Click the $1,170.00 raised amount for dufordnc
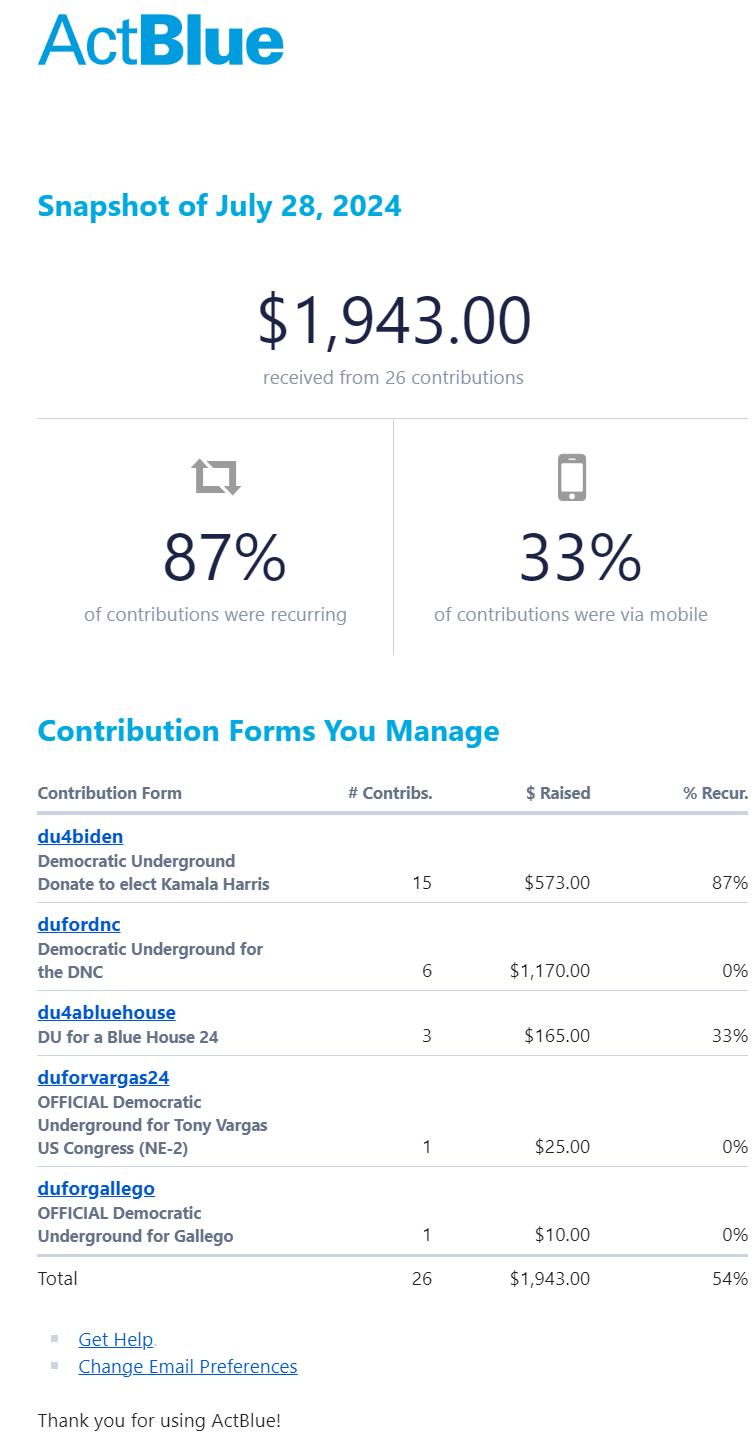The image size is (756, 1449). click(549, 971)
